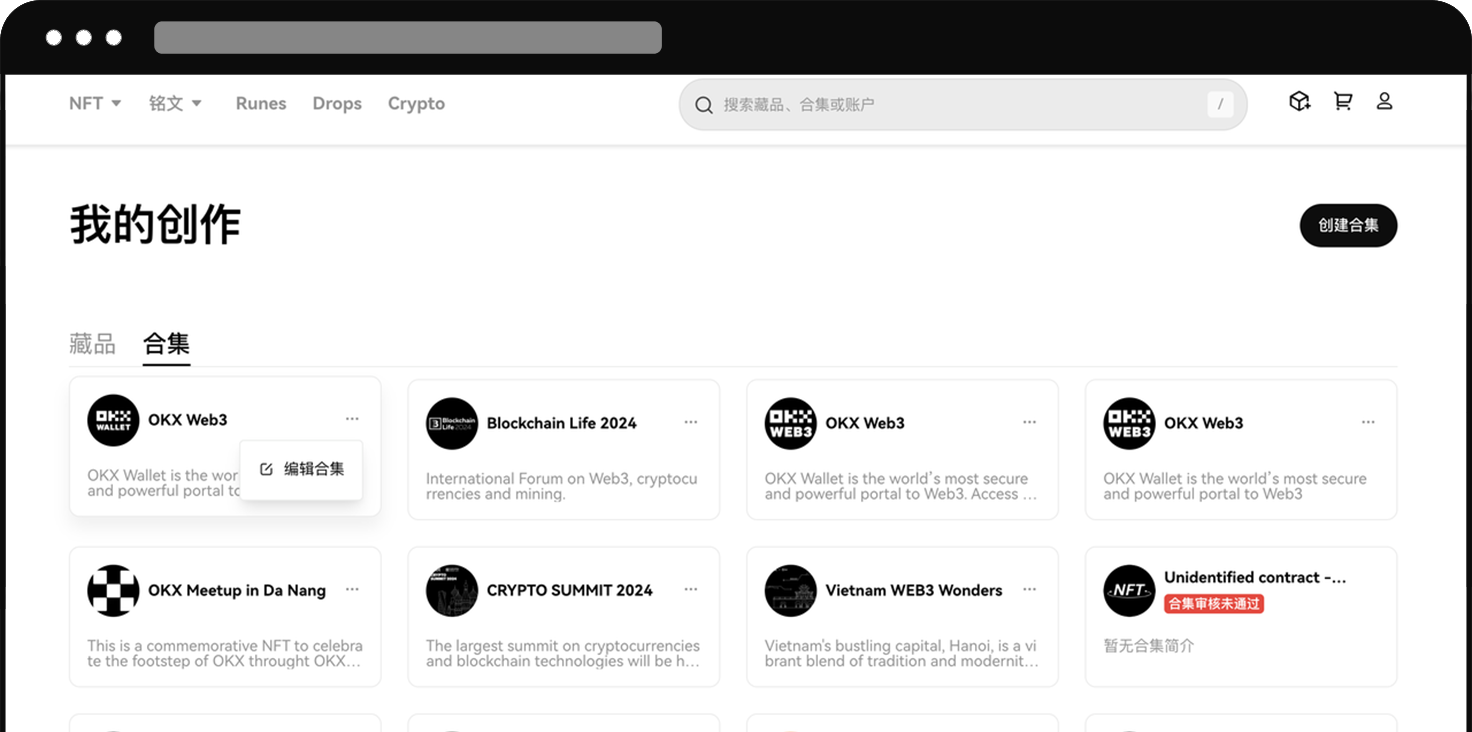Click the 'This is a commemorative NFT' description

point(225,653)
